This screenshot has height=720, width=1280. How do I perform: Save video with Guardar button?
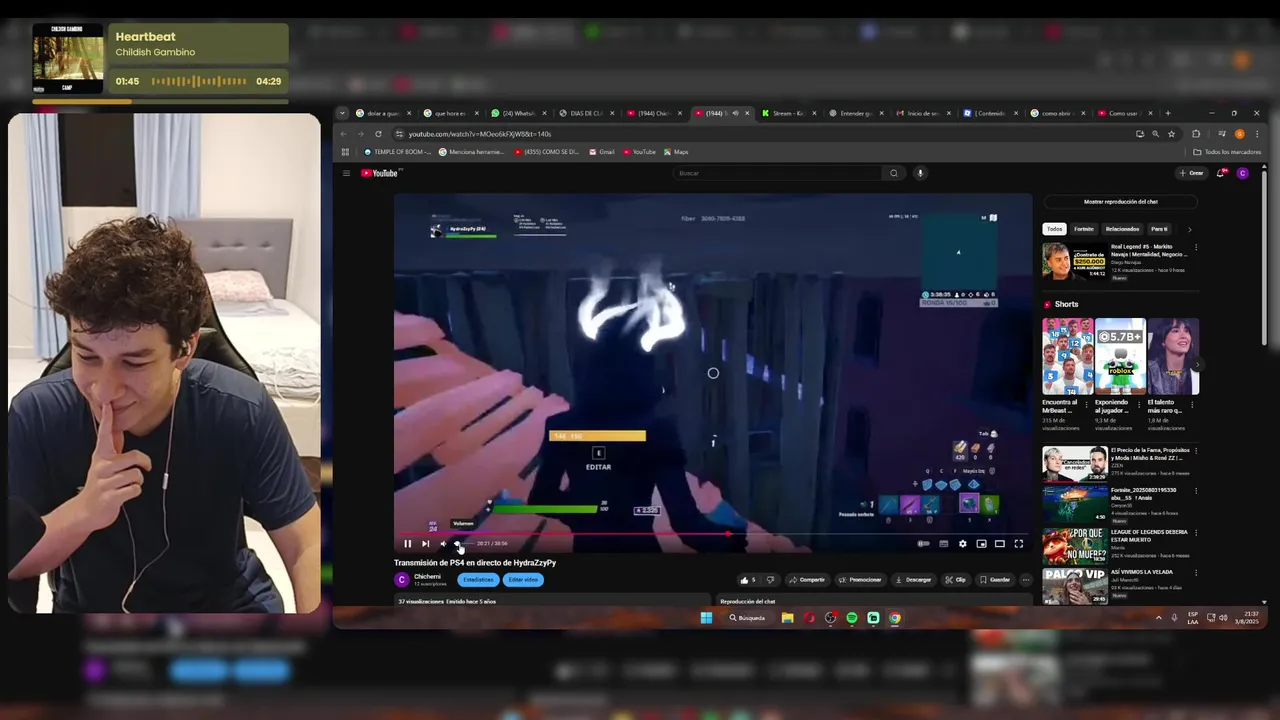click(995, 580)
